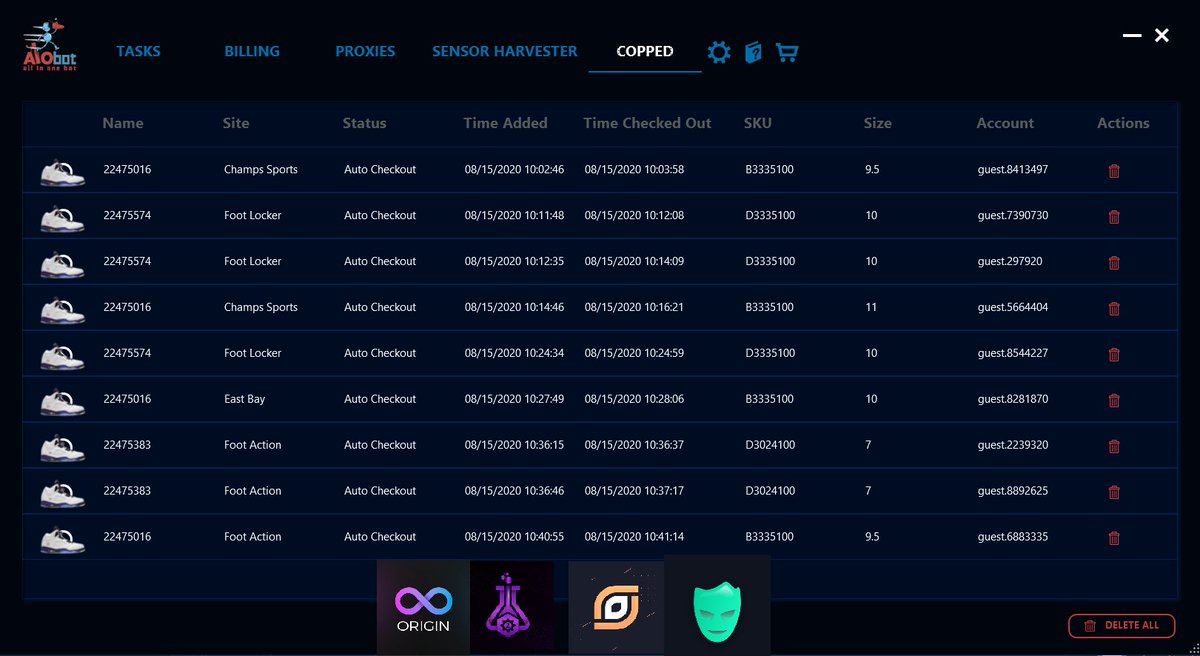This screenshot has height=656, width=1200.
Task: Delete row with account guest.8544227
Action: (1114, 355)
